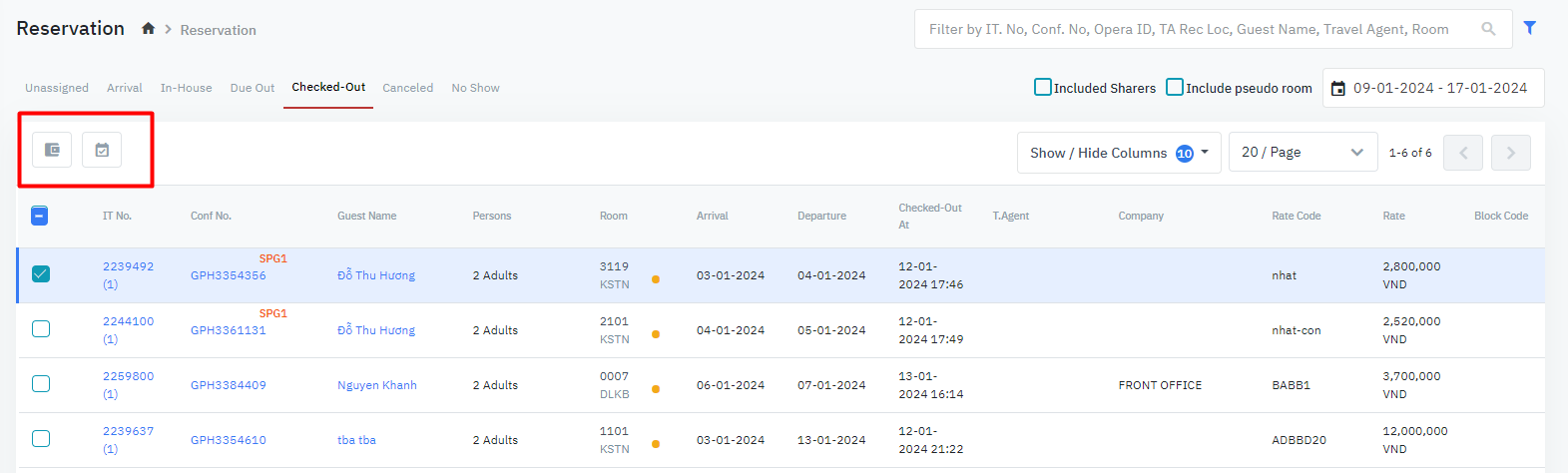This screenshot has width=1568, height=473.
Task: Switch to the In-House tab
Action: (186, 88)
